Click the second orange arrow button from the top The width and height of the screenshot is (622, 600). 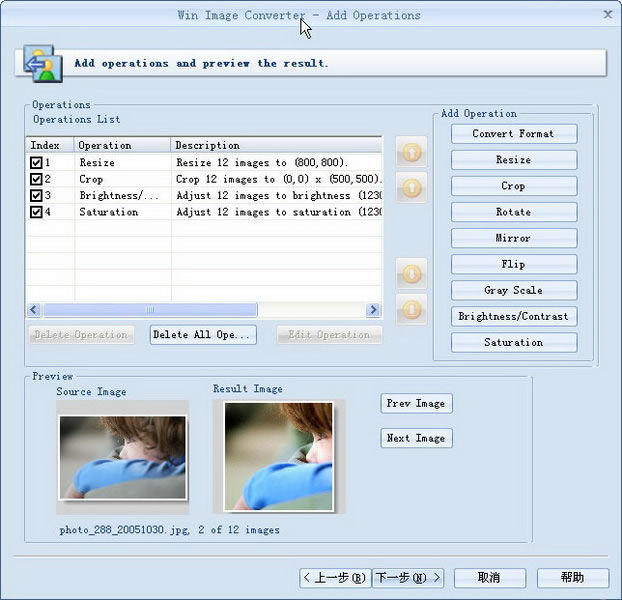pos(411,186)
